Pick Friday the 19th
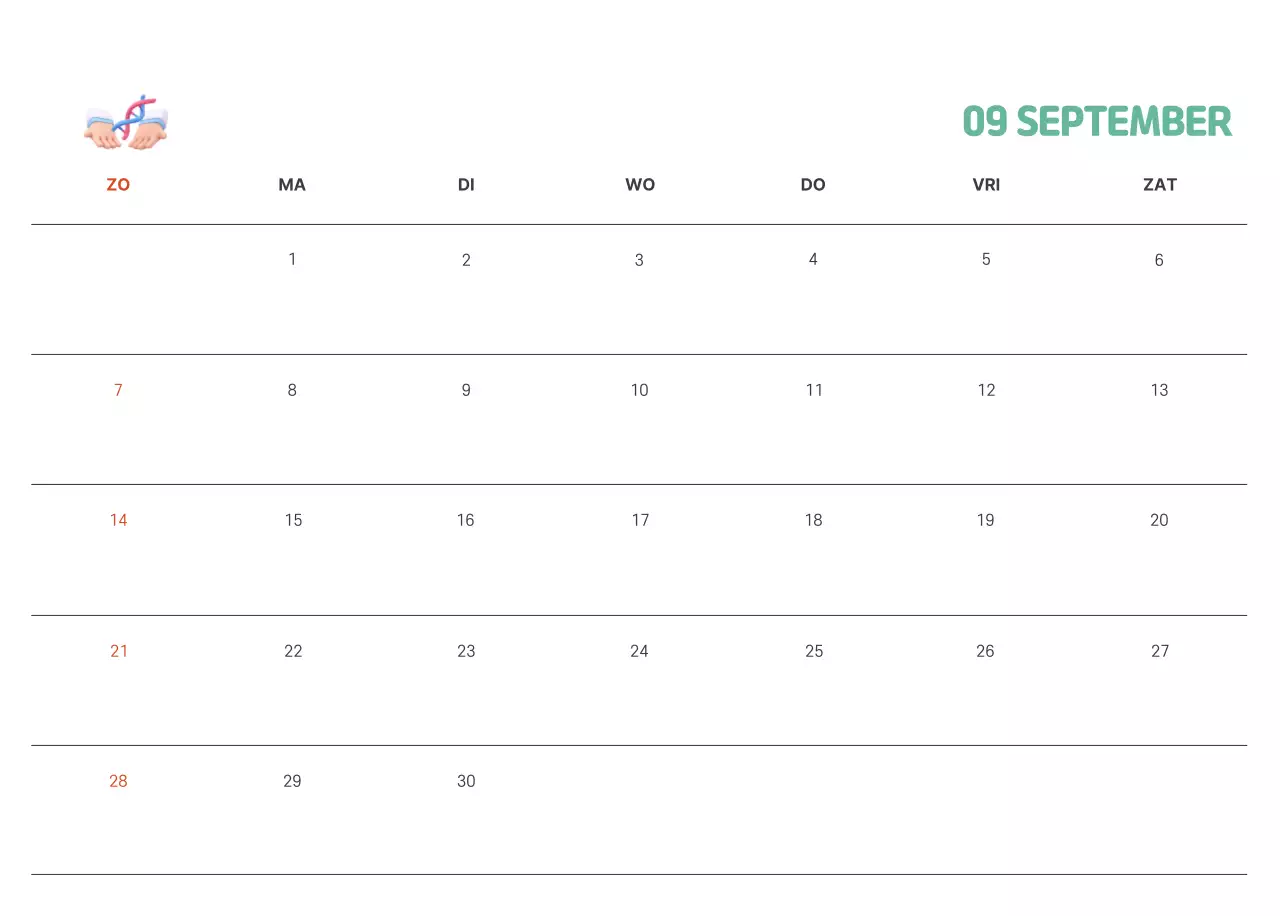The height and width of the screenshot is (916, 1280). (986, 520)
